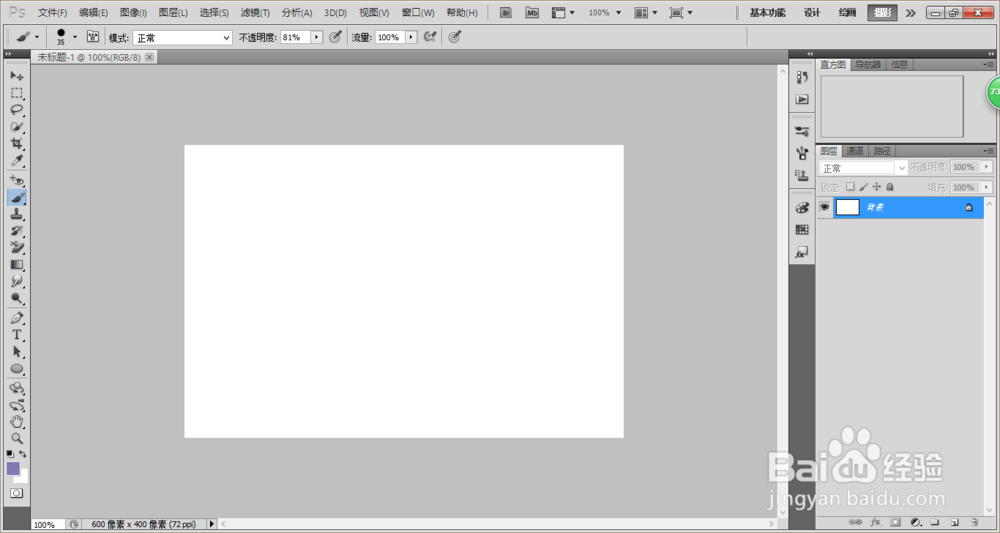Enable airbrush mode in the options bar

tap(430, 37)
